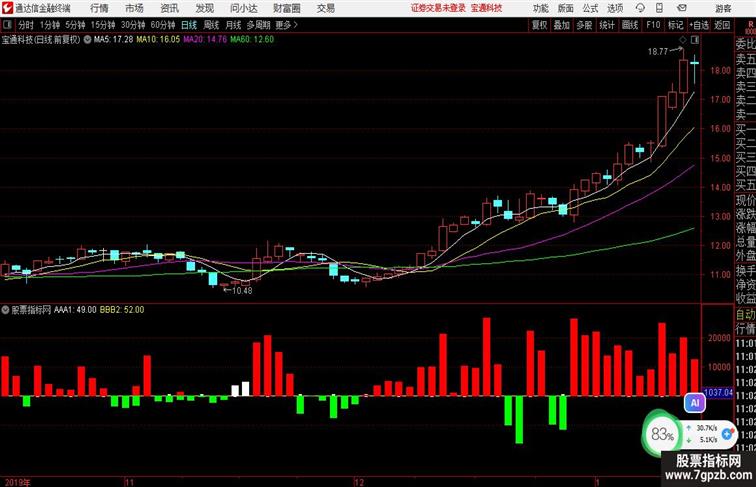Click the MA5: 17.28 indicator label
Screen dimensions: 756x487
[113, 40]
